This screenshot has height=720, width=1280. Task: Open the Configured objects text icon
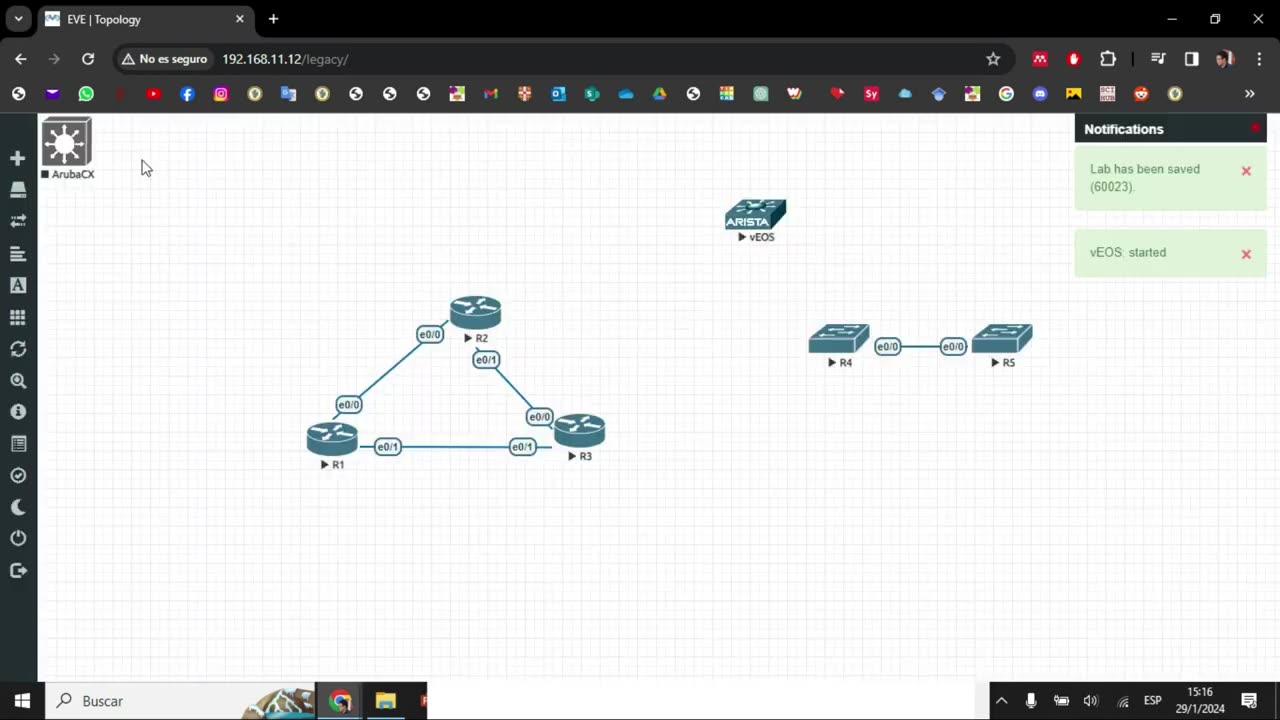click(17, 285)
